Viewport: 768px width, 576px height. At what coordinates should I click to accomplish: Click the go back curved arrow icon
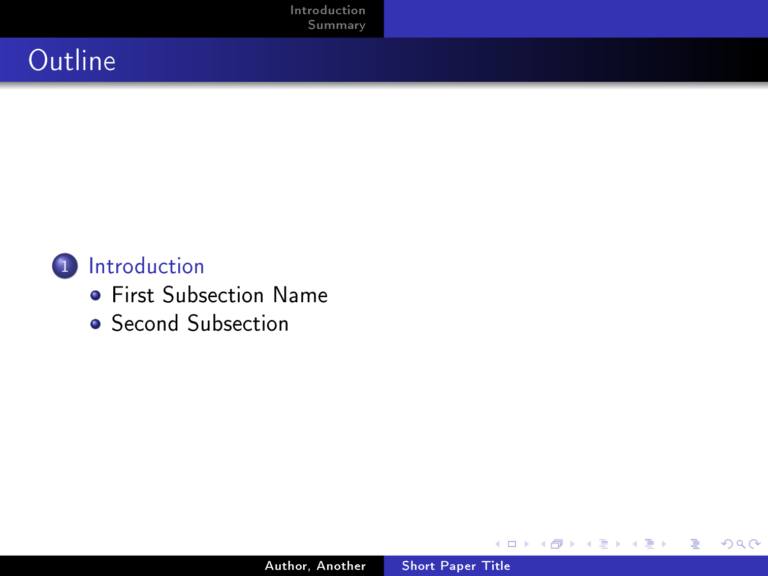tap(725, 544)
